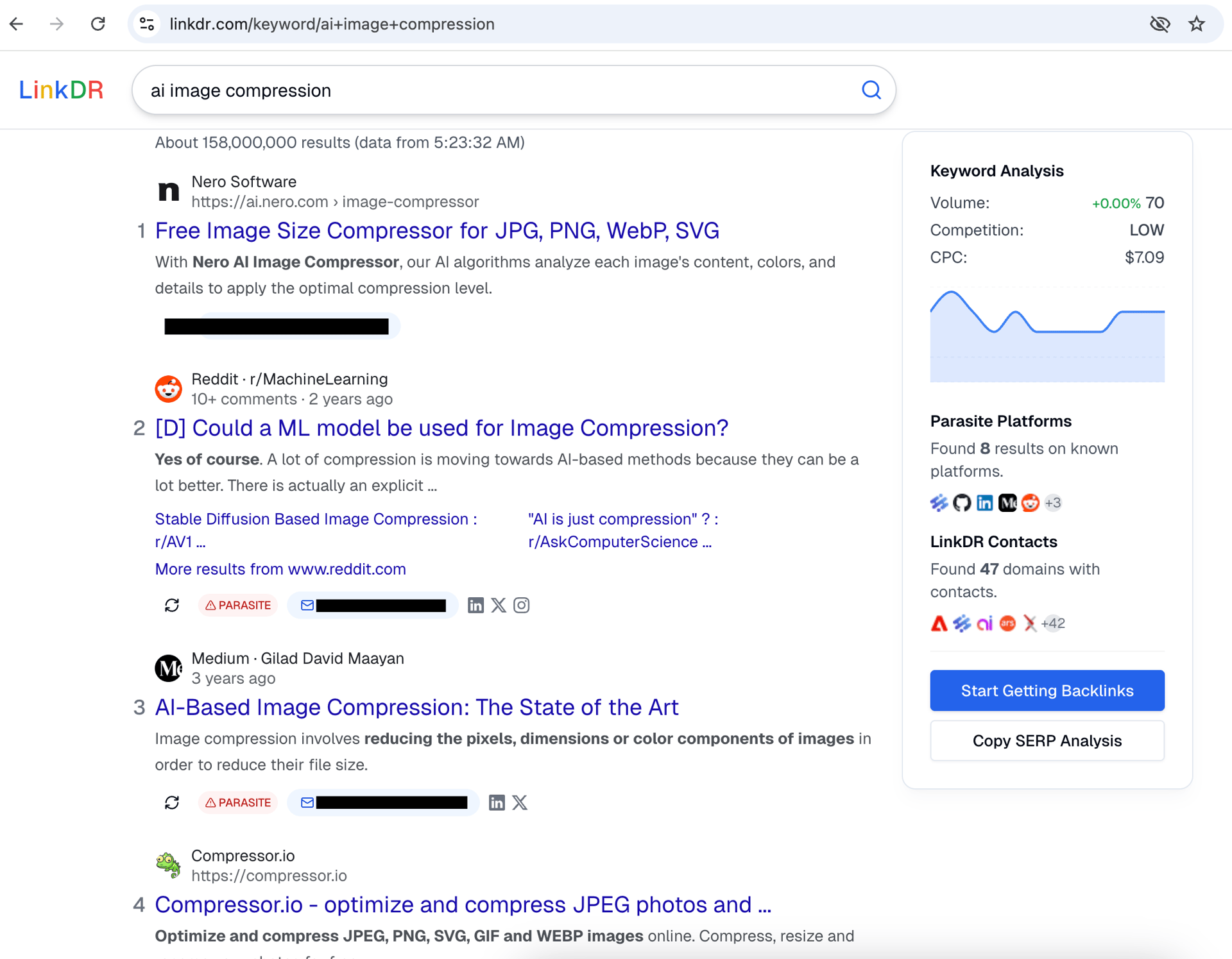1232x959 pixels.
Task: Click the crossed-out eye tracking icon
Action: click(1160, 24)
